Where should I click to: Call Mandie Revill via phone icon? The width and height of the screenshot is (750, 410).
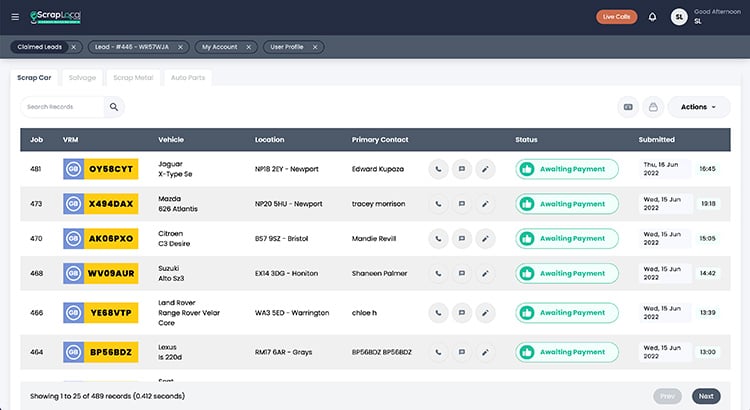438,238
